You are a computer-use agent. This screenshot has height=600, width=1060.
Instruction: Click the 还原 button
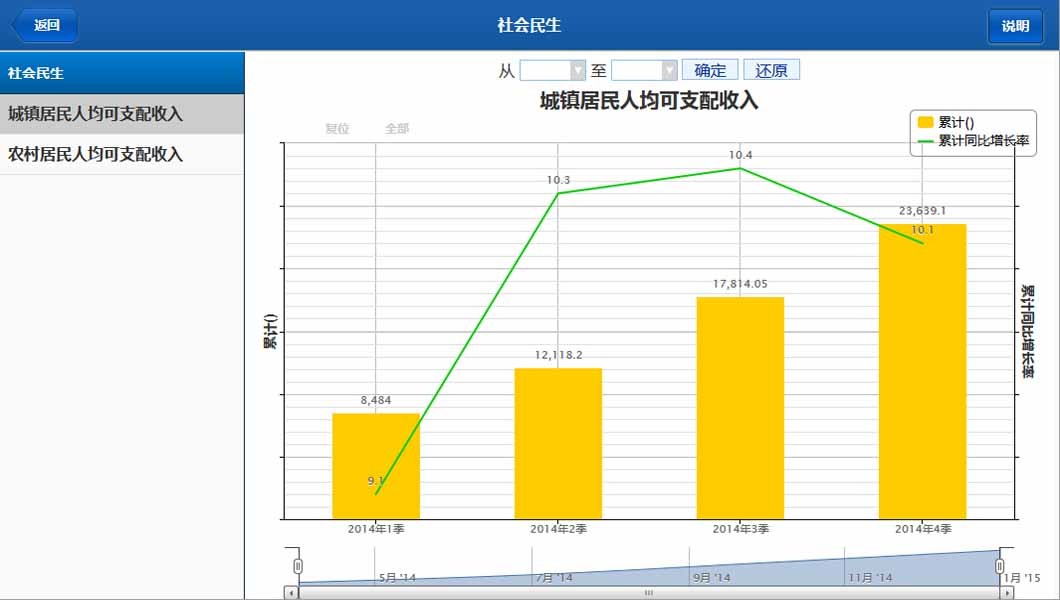[771, 69]
